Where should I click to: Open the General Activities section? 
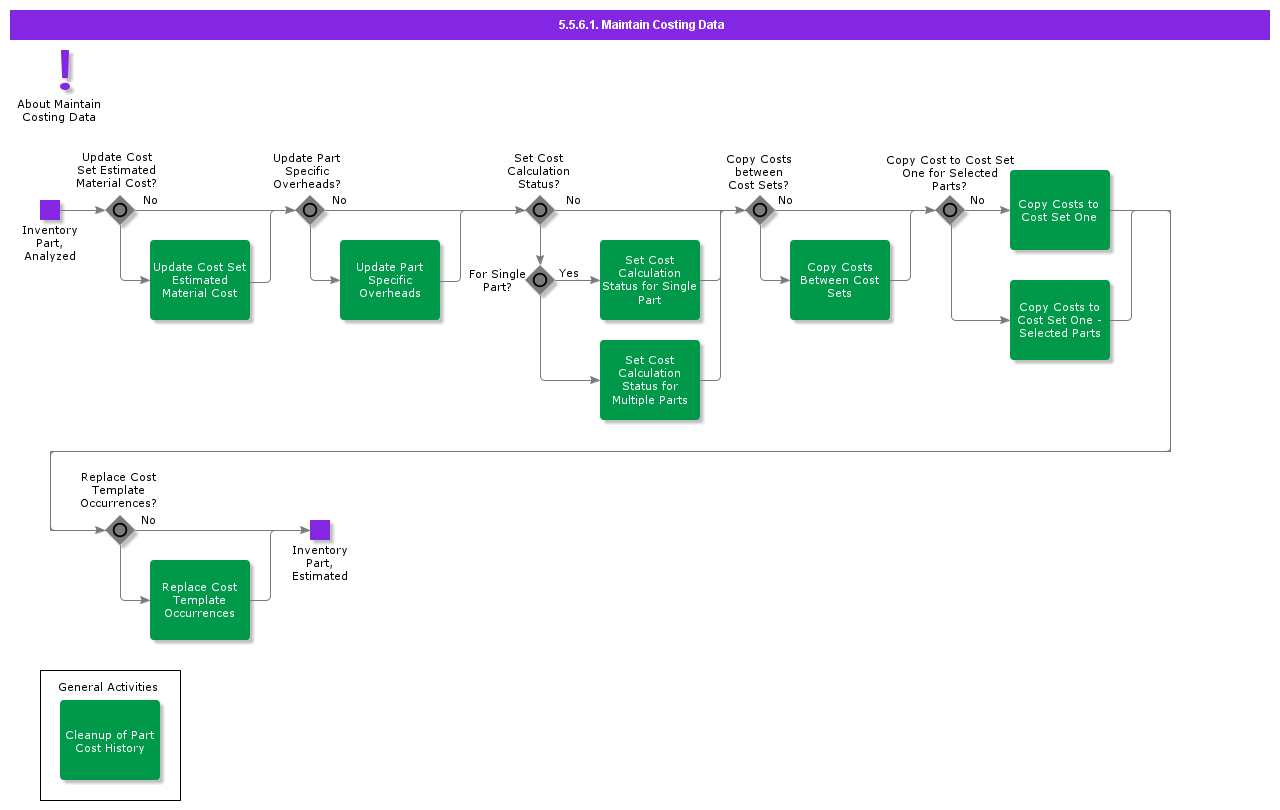click(108, 687)
